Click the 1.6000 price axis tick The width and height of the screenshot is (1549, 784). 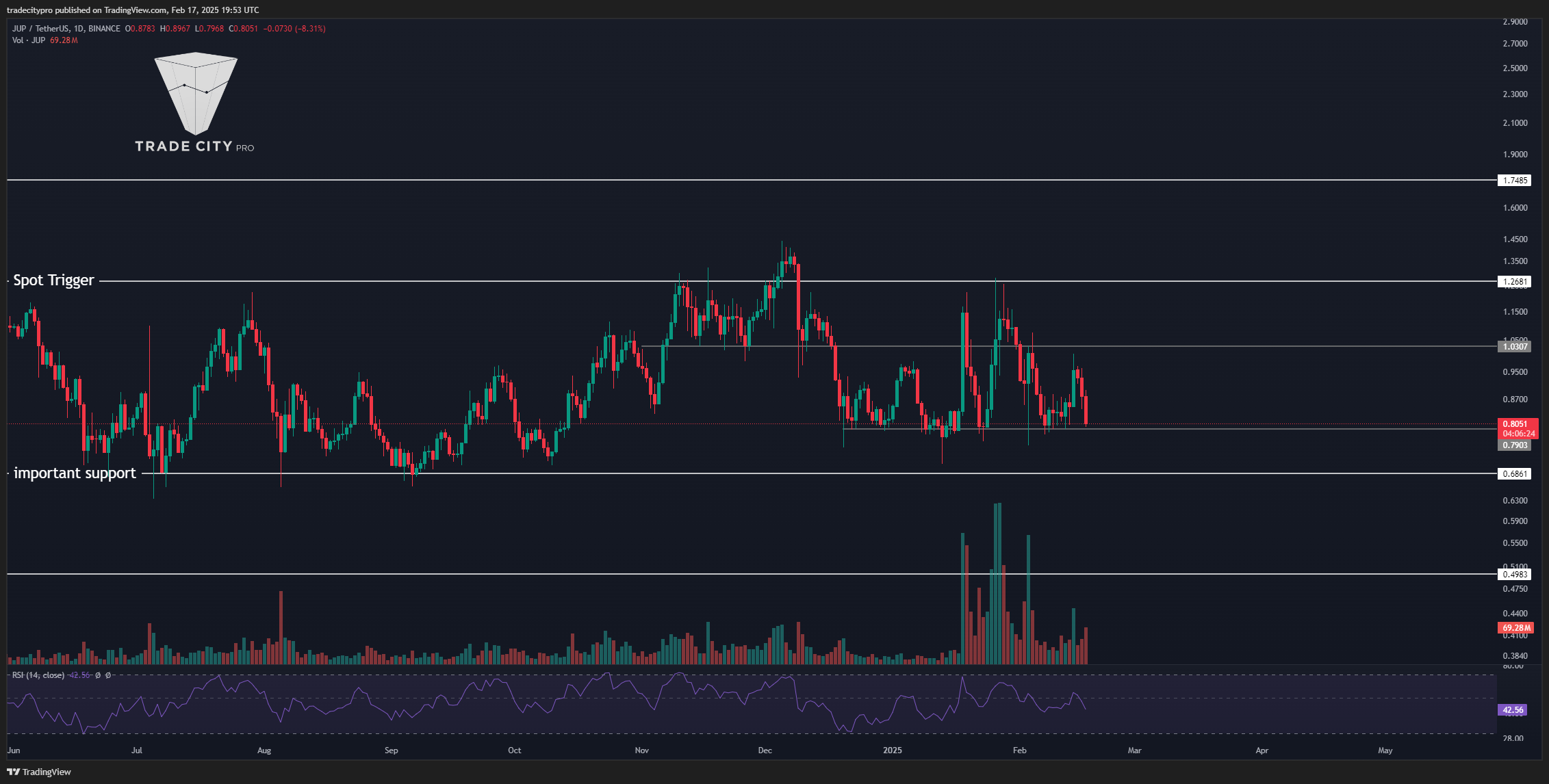coord(1515,208)
